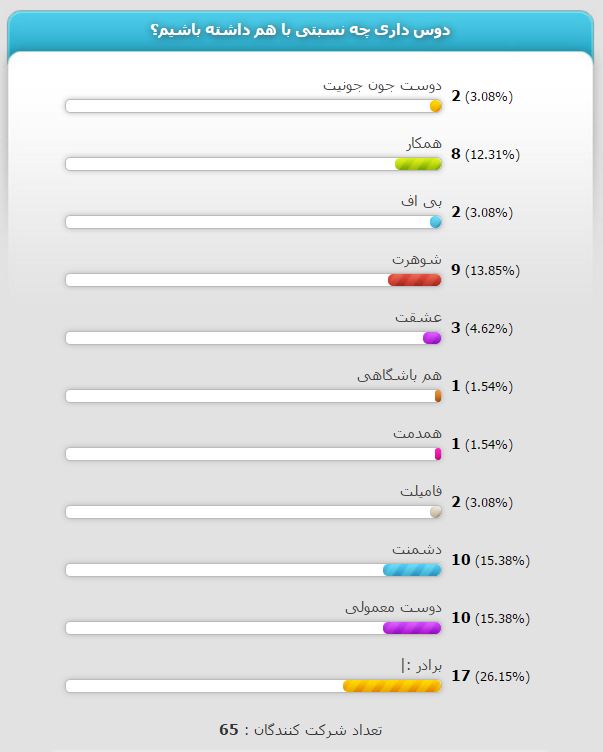
Task: Click the همکار option label
Action: (x=424, y=143)
